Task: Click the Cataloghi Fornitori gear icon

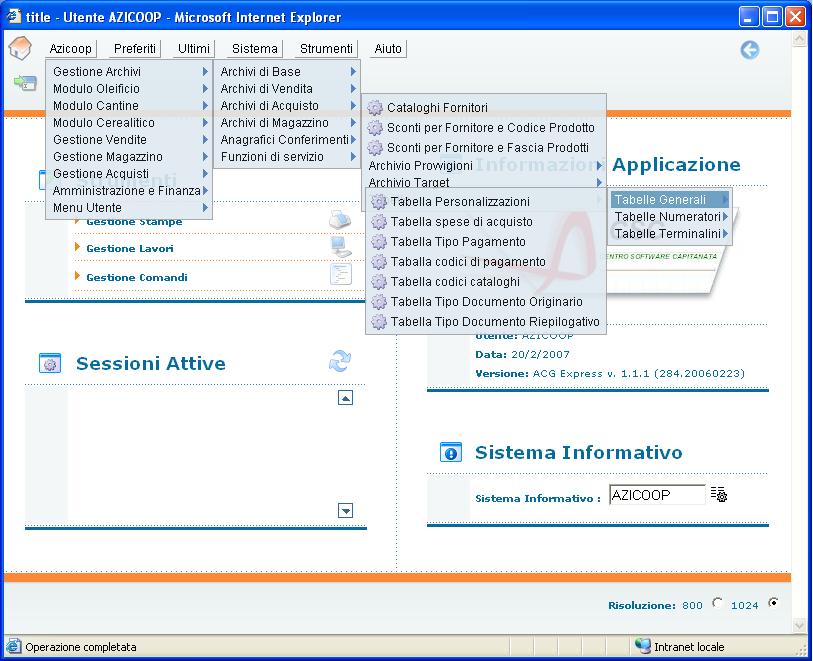Action: tap(375, 108)
